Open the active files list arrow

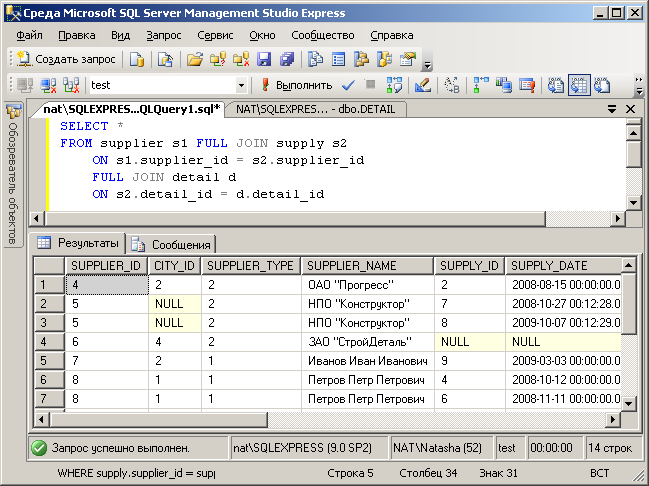click(612, 109)
